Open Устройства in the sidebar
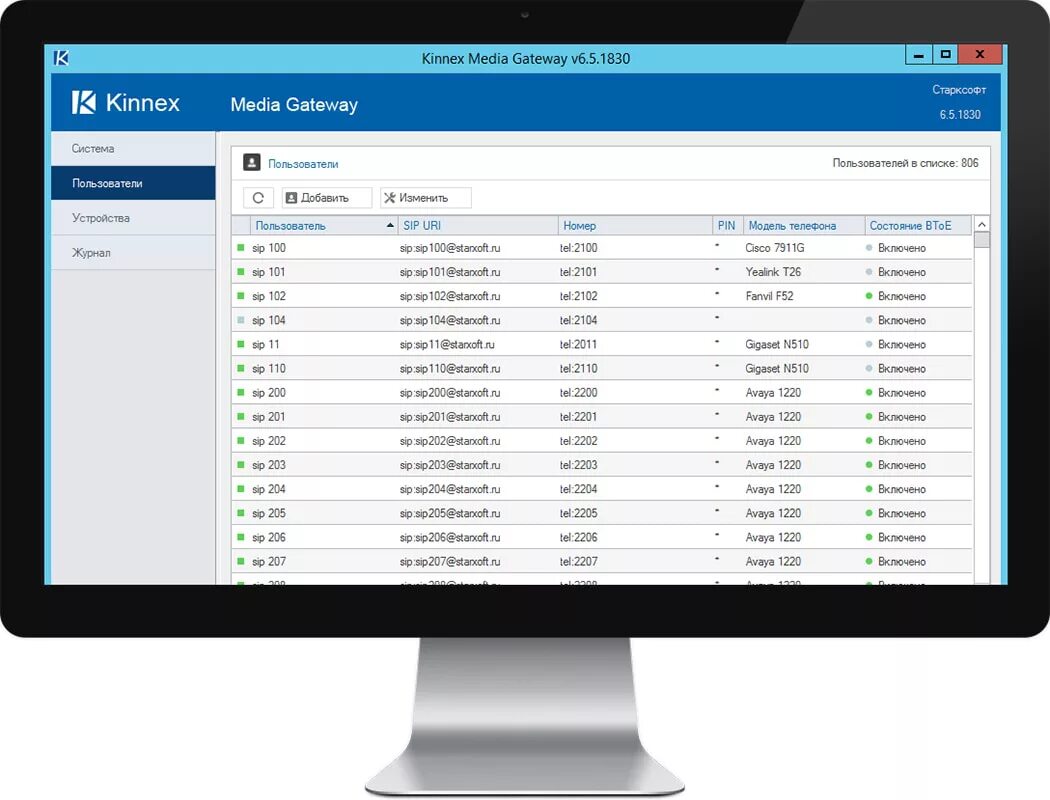 click(x=133, y=218)
